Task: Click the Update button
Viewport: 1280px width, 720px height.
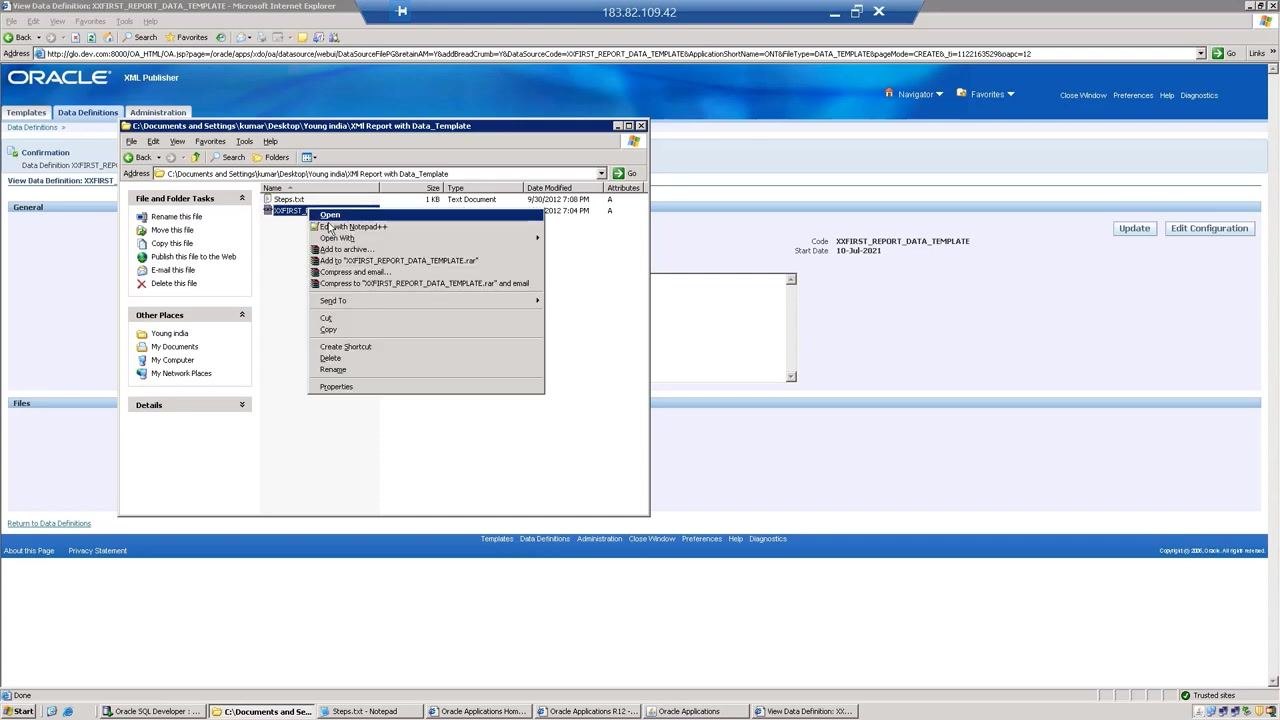Action: pos(1134,228)
